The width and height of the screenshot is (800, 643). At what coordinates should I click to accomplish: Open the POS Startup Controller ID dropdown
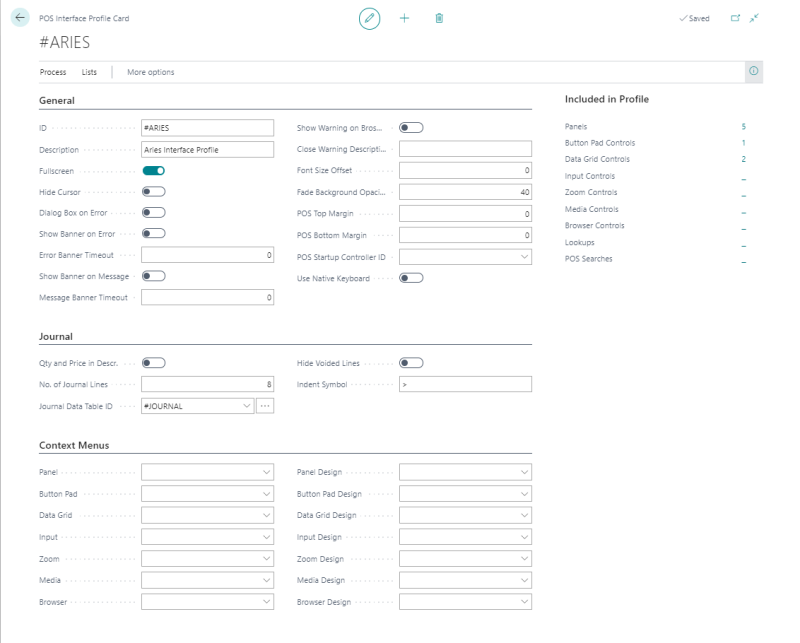point(523,258)
